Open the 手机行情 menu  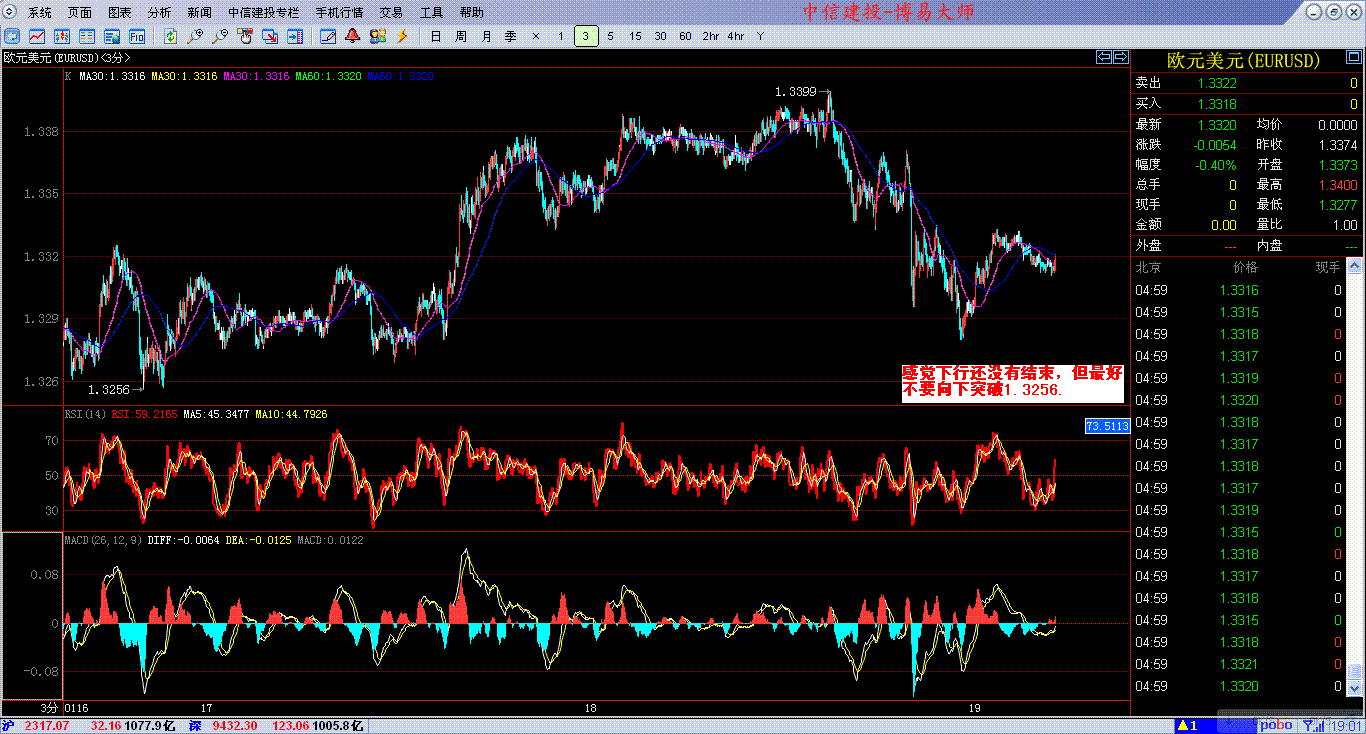point(339,13)
